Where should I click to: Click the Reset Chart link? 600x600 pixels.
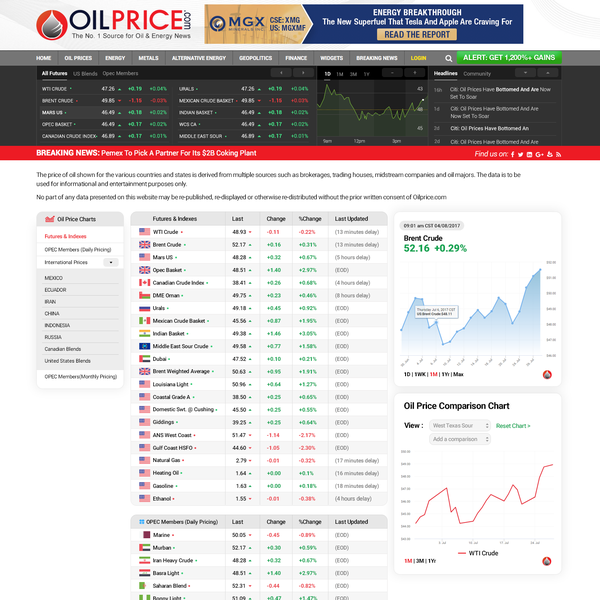click(513, 426)
